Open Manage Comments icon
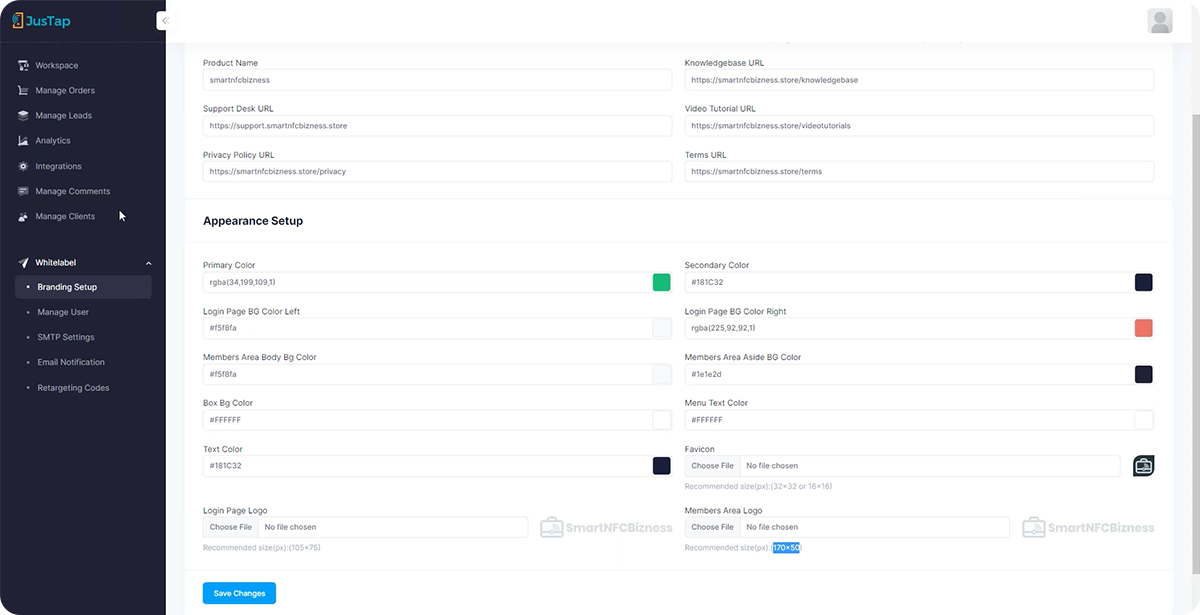The width and height of the screenshot is (1200, 615). [23, 191]
